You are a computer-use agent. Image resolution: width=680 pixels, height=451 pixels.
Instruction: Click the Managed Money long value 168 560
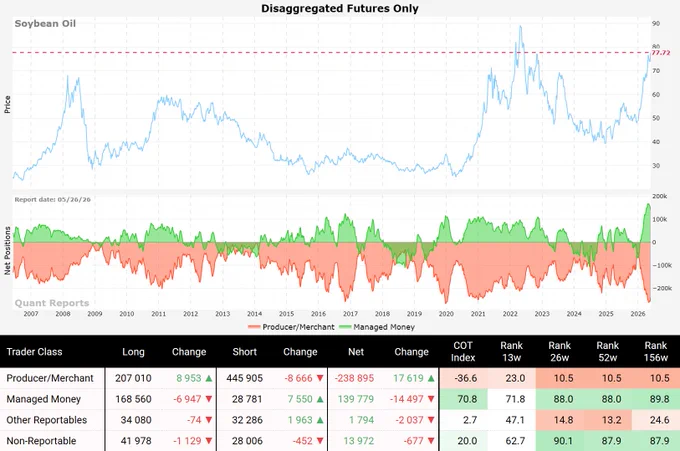pyautogui.click(x=133, y=399)
